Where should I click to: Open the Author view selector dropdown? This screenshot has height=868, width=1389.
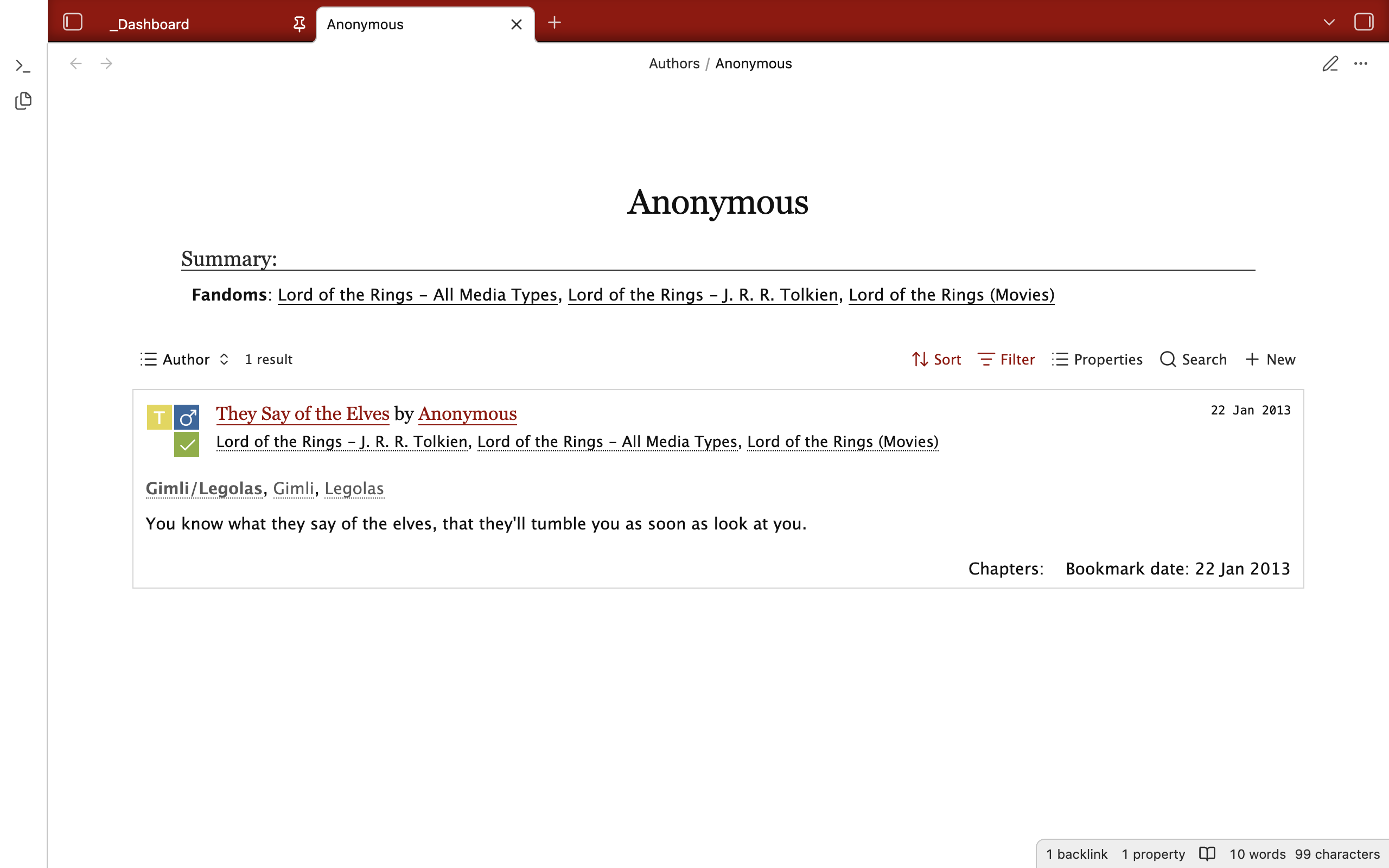pyautogui.click(x=185, y=359)
